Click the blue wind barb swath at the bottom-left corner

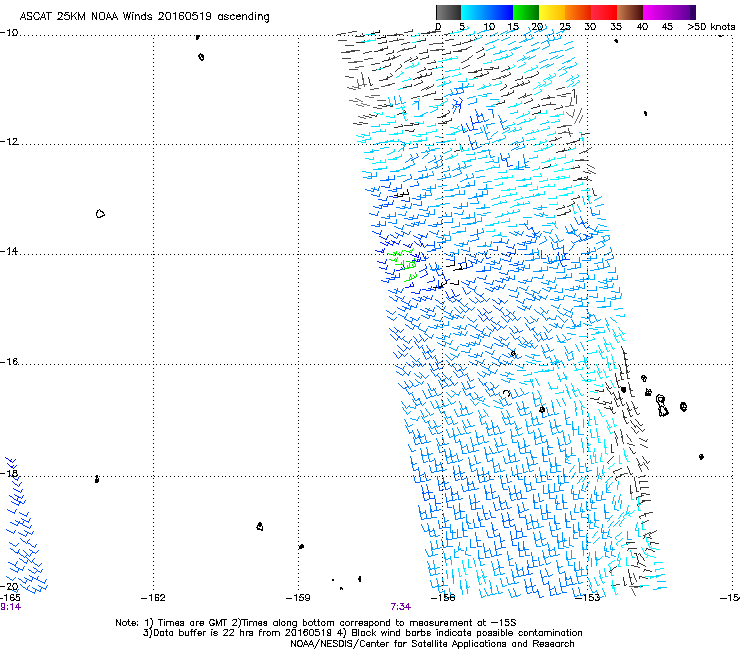pyautogui.click(x=25, y=525)
